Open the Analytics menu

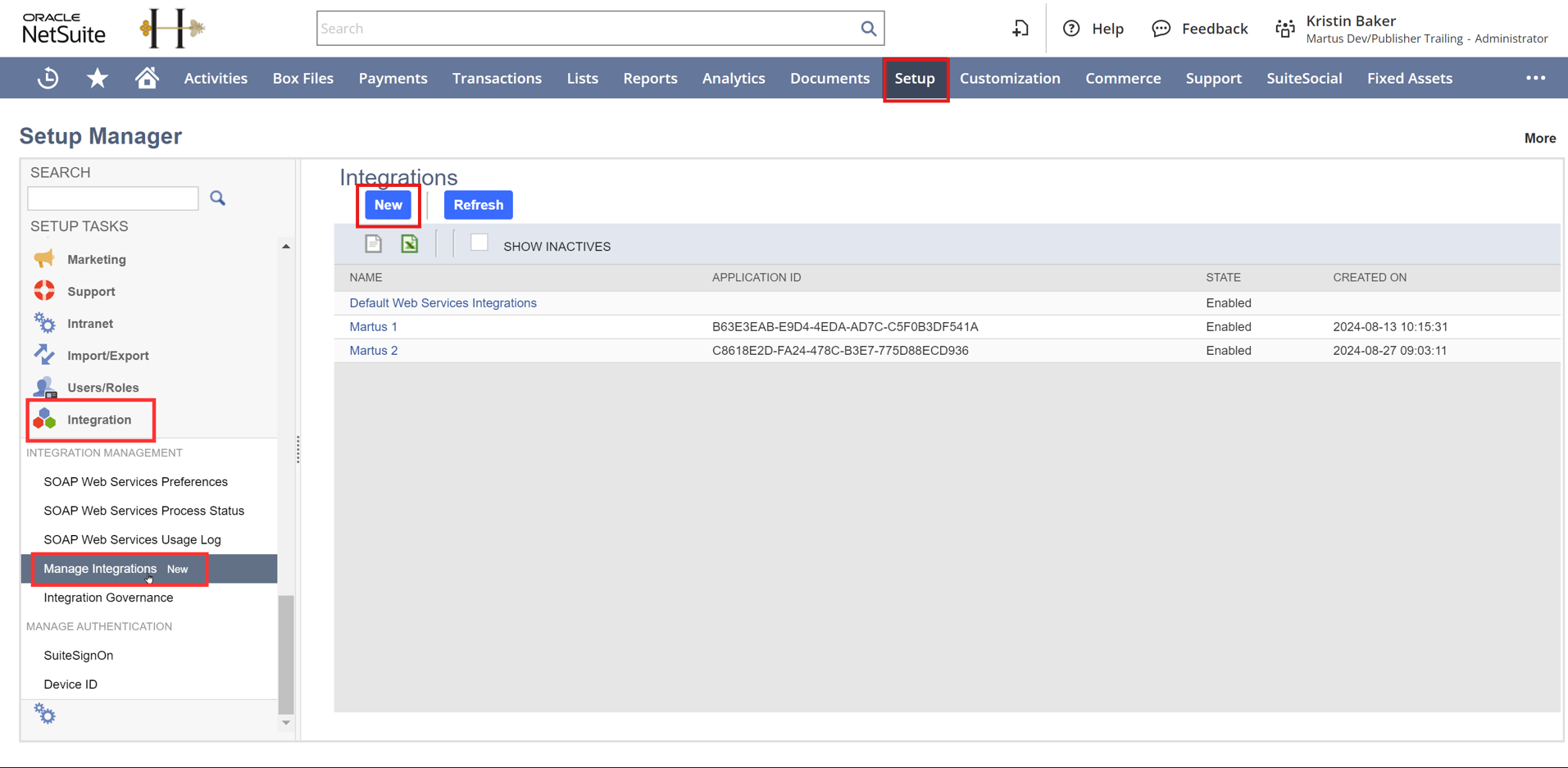[734, 78]
